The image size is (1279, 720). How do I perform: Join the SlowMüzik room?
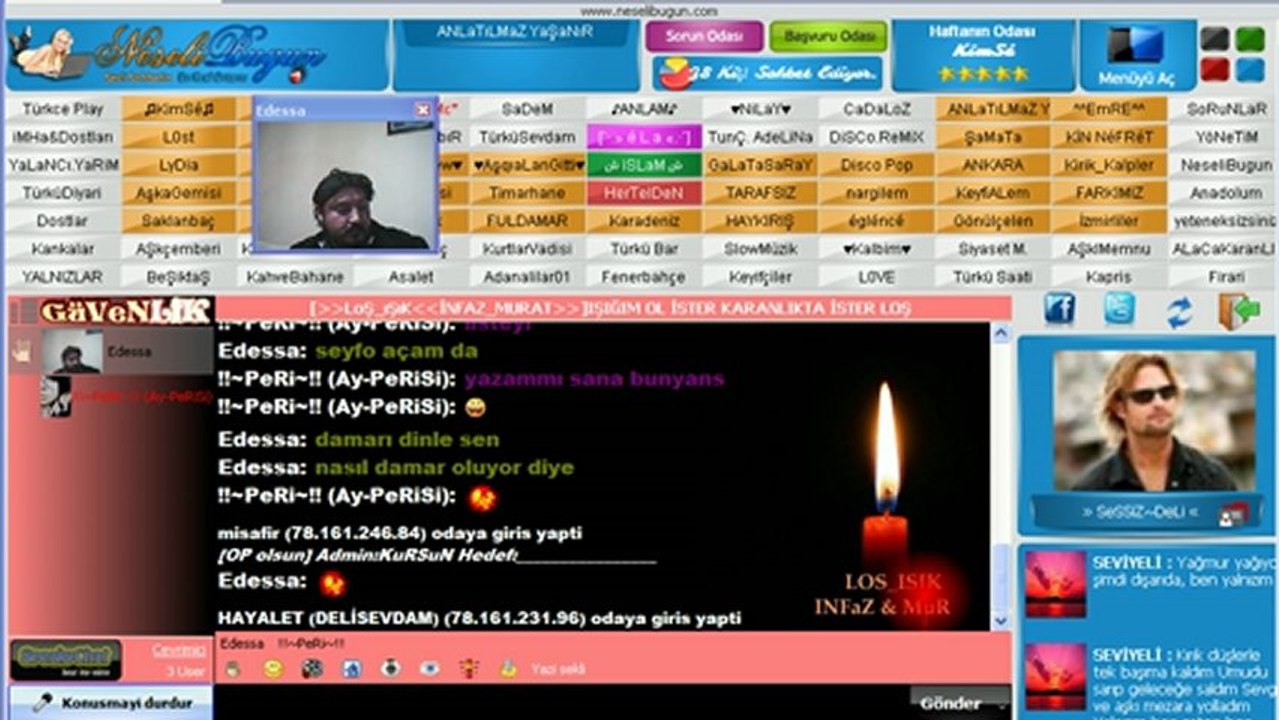(759, 249)
